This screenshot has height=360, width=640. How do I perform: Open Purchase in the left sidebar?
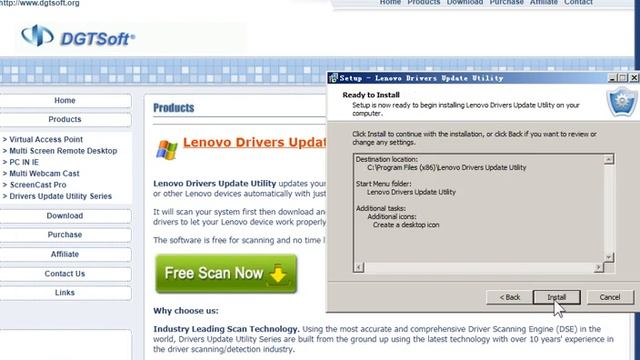point(65,235)
